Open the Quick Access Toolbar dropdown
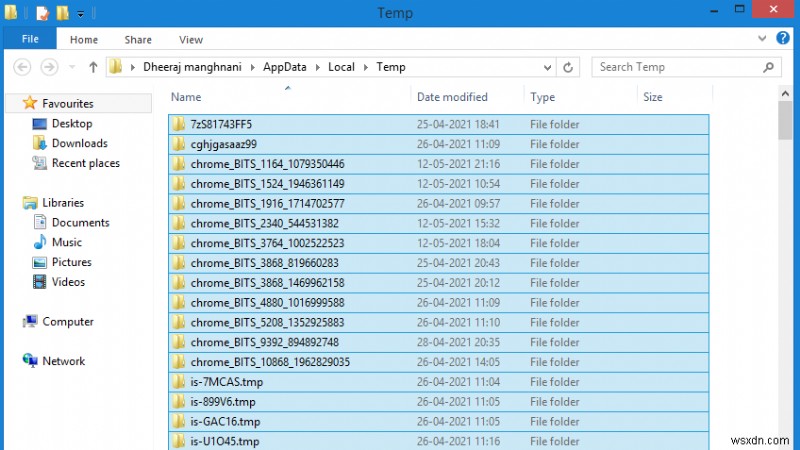800x450 pixels. 81,14
